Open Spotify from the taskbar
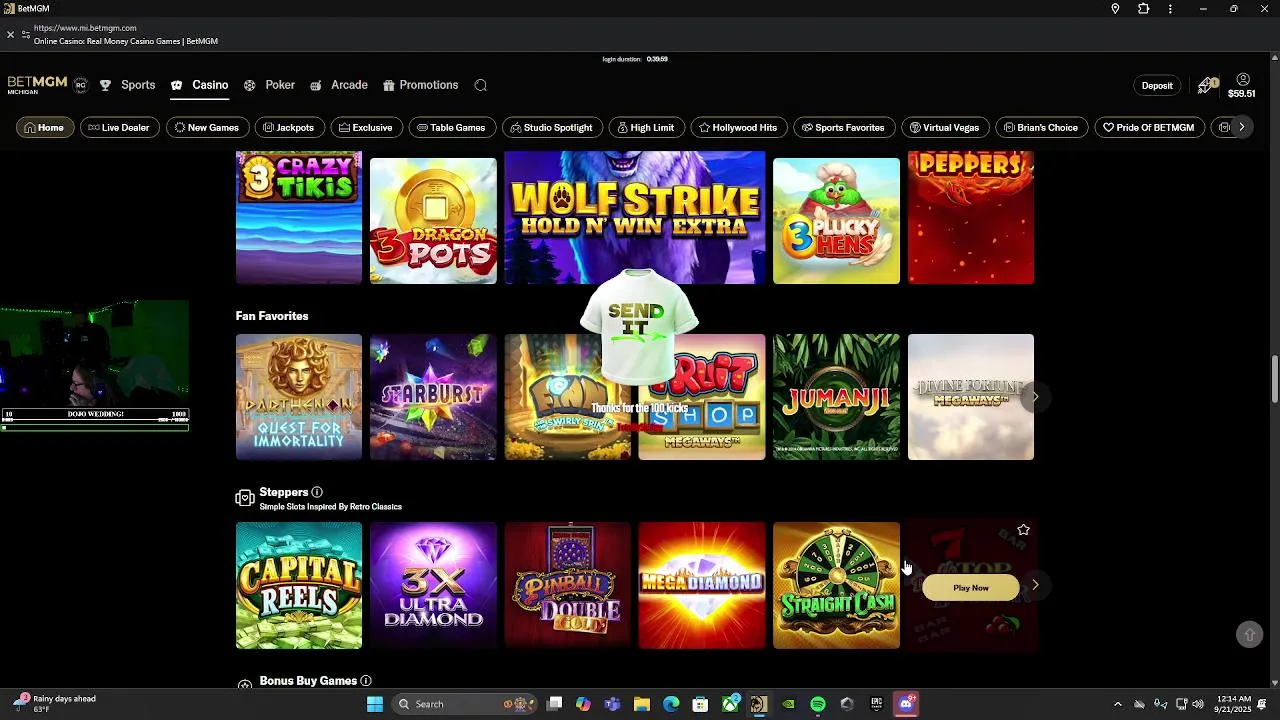The image size is (1280, 720). pyautogui.click(x=818, y=704)
